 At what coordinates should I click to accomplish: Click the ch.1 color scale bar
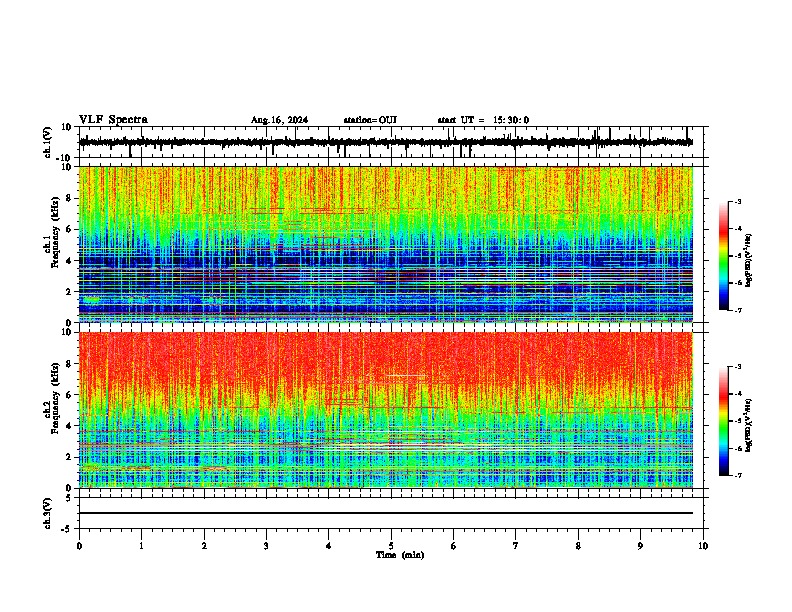coord(723,256)
